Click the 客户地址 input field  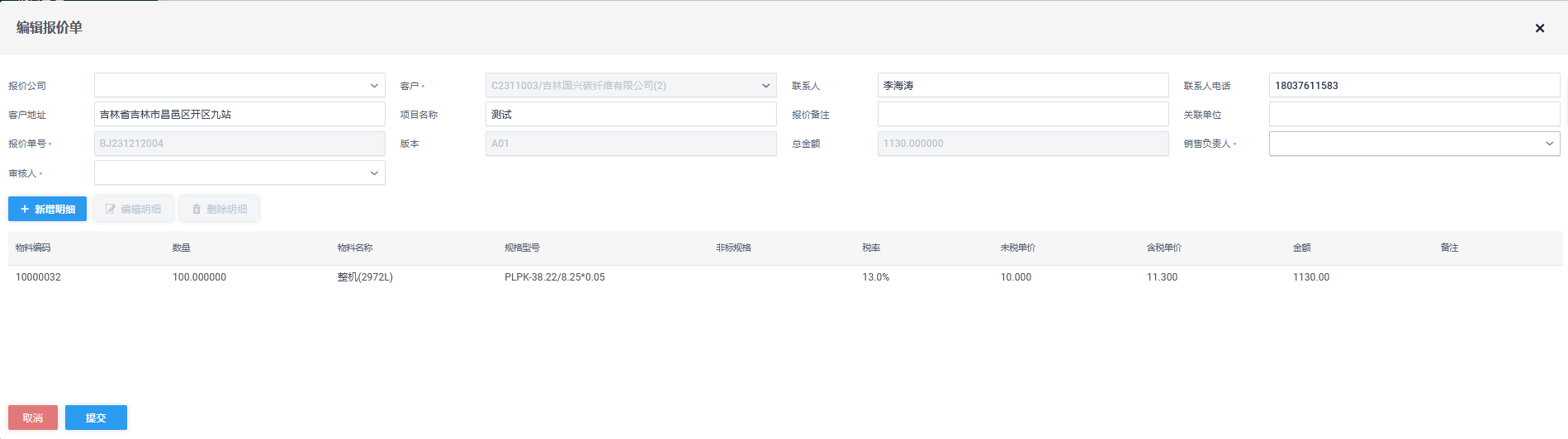click(239, 114)
